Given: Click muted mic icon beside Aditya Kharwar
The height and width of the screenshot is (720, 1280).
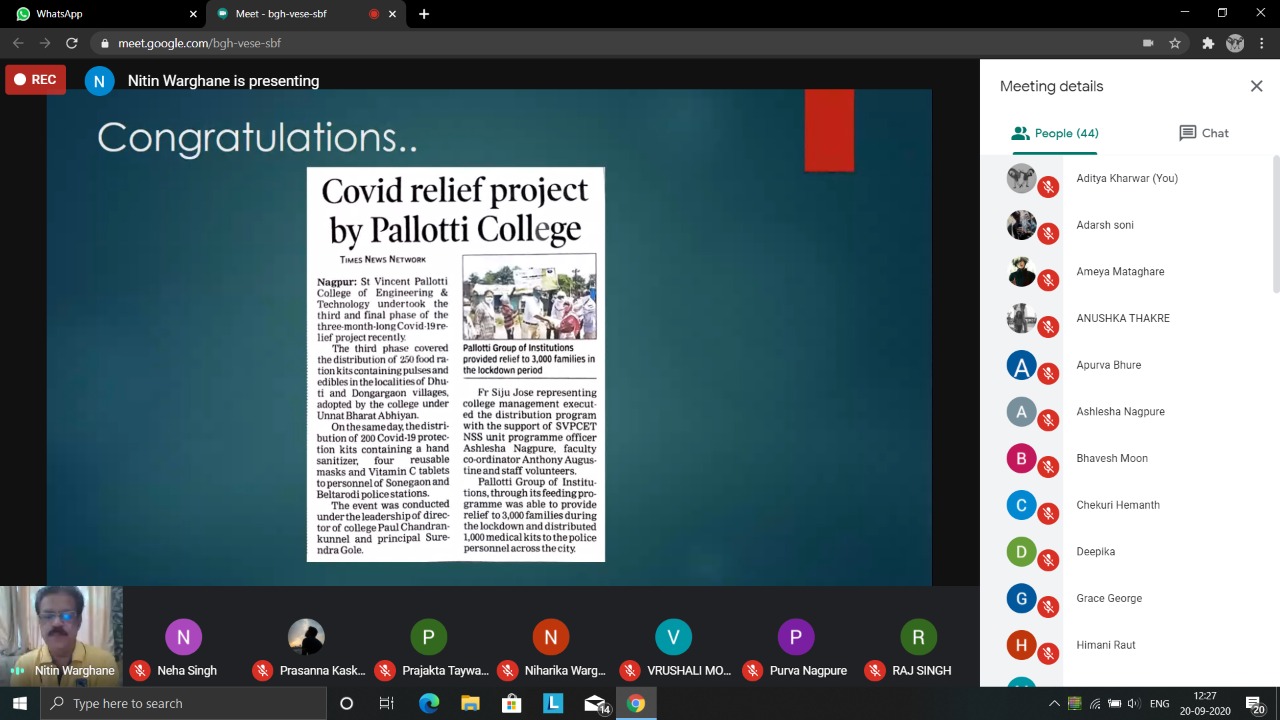Looking at the screenshot, I should [x=1048, y=186].
